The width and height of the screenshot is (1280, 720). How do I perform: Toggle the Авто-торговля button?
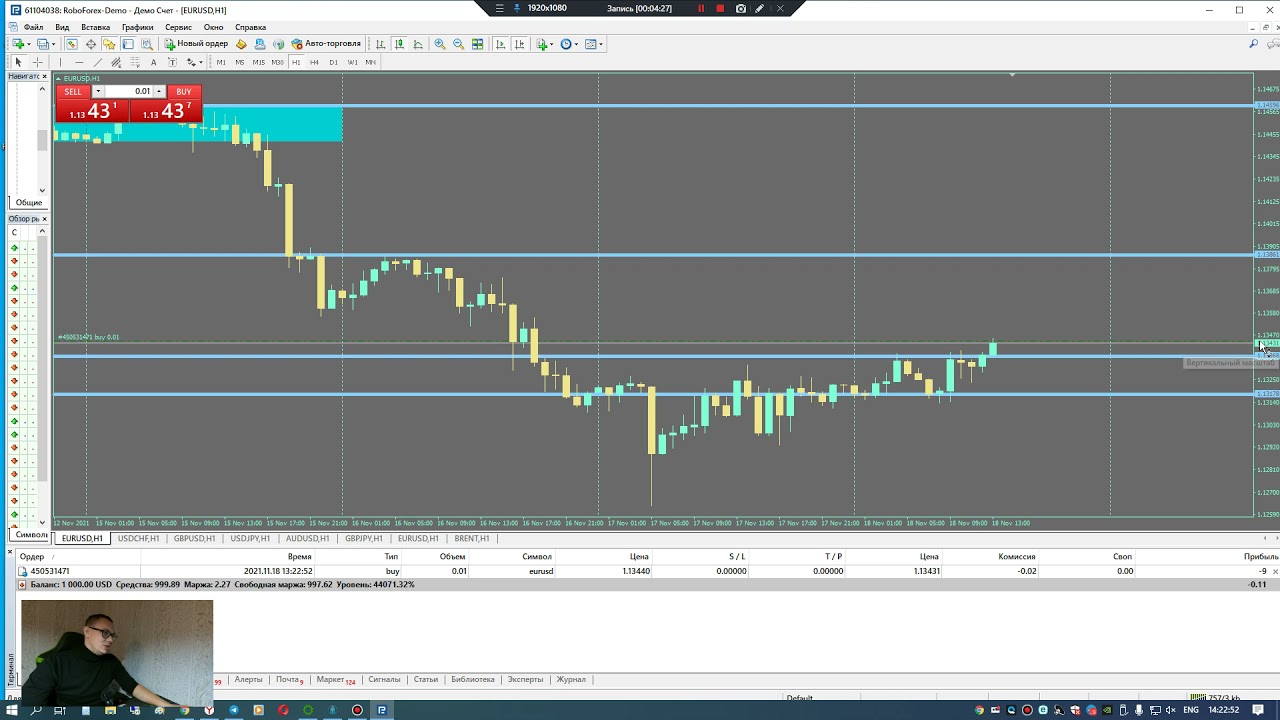(326, 44)
